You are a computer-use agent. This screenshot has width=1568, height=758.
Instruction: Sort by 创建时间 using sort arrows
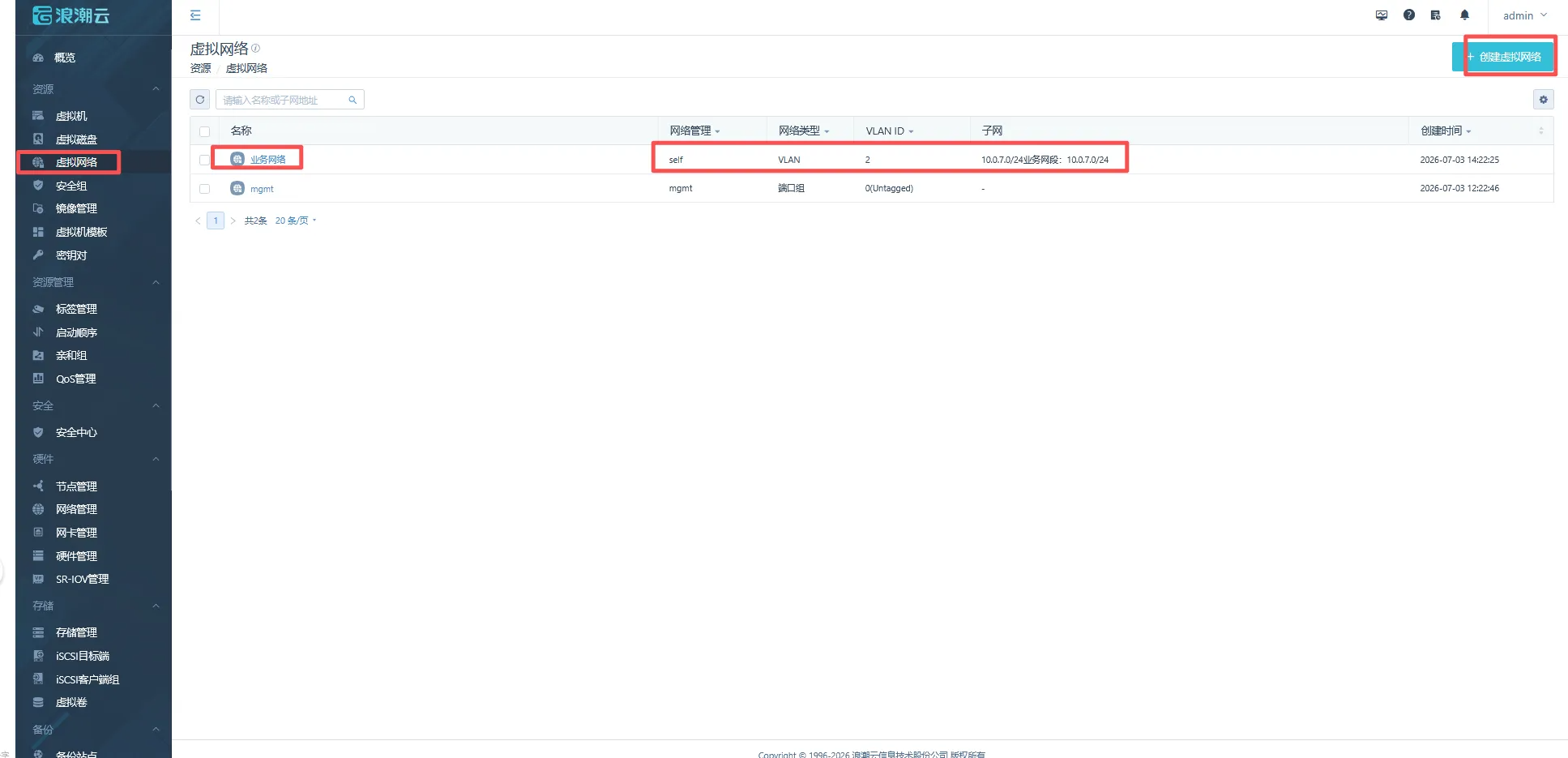point(1541,131)
